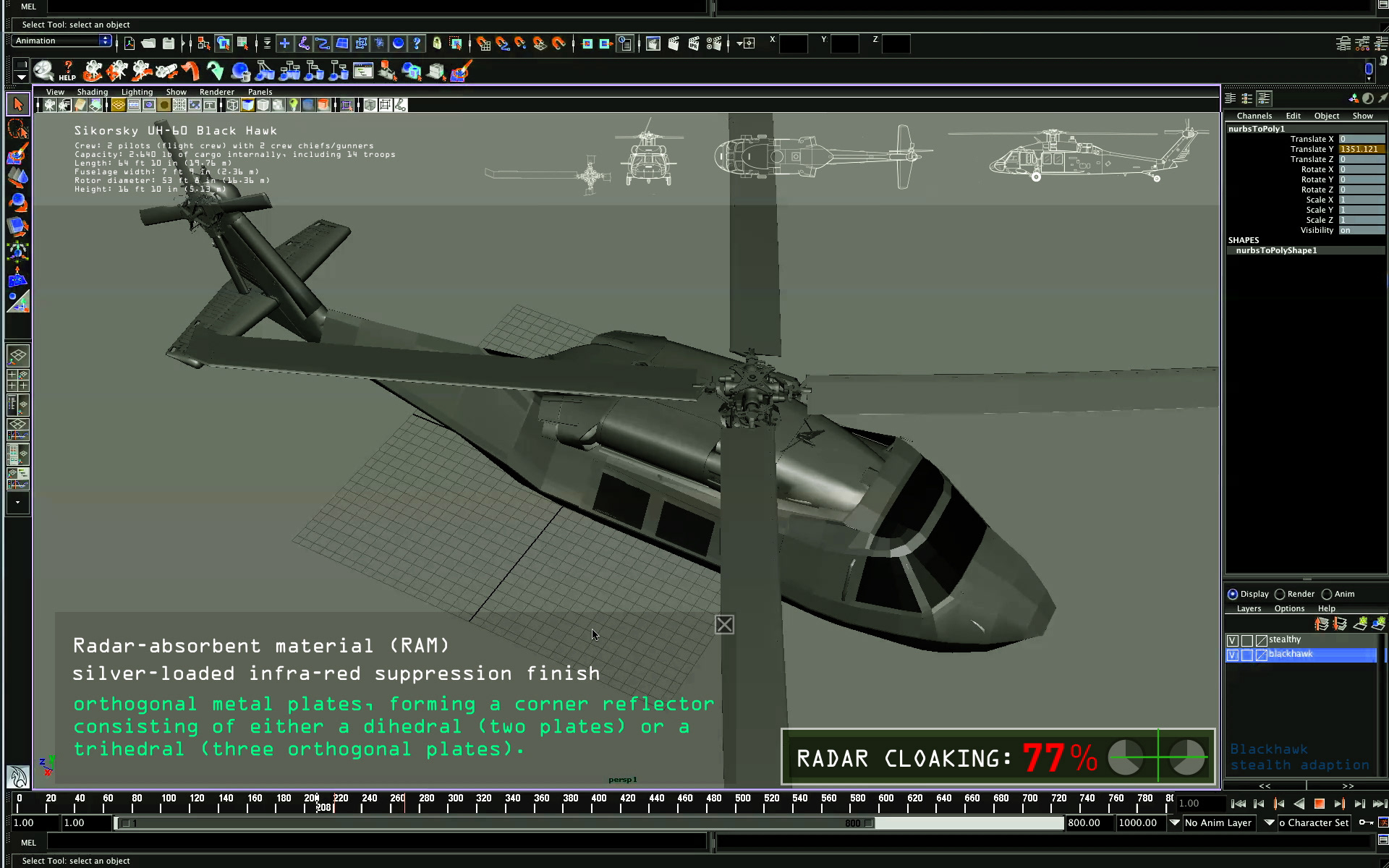The height and width of the screenshot is (868, 1389).
Task: Activate the Move tool with cone icon
Action: tap(18, 178)
